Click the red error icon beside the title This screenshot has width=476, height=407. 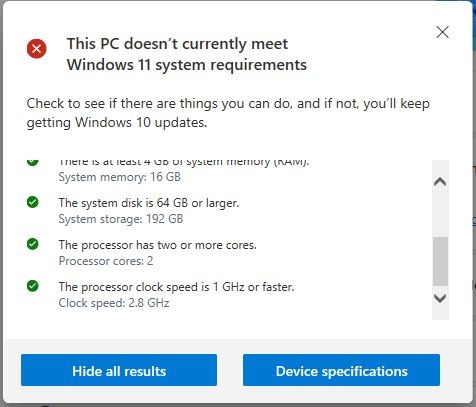(x=37, y=49)
